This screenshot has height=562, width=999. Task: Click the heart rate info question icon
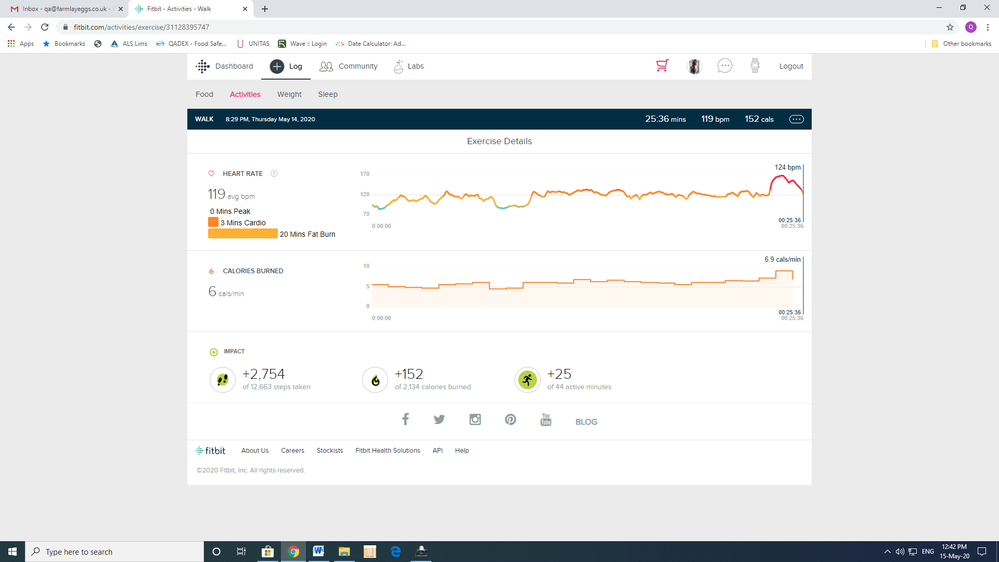274,173
